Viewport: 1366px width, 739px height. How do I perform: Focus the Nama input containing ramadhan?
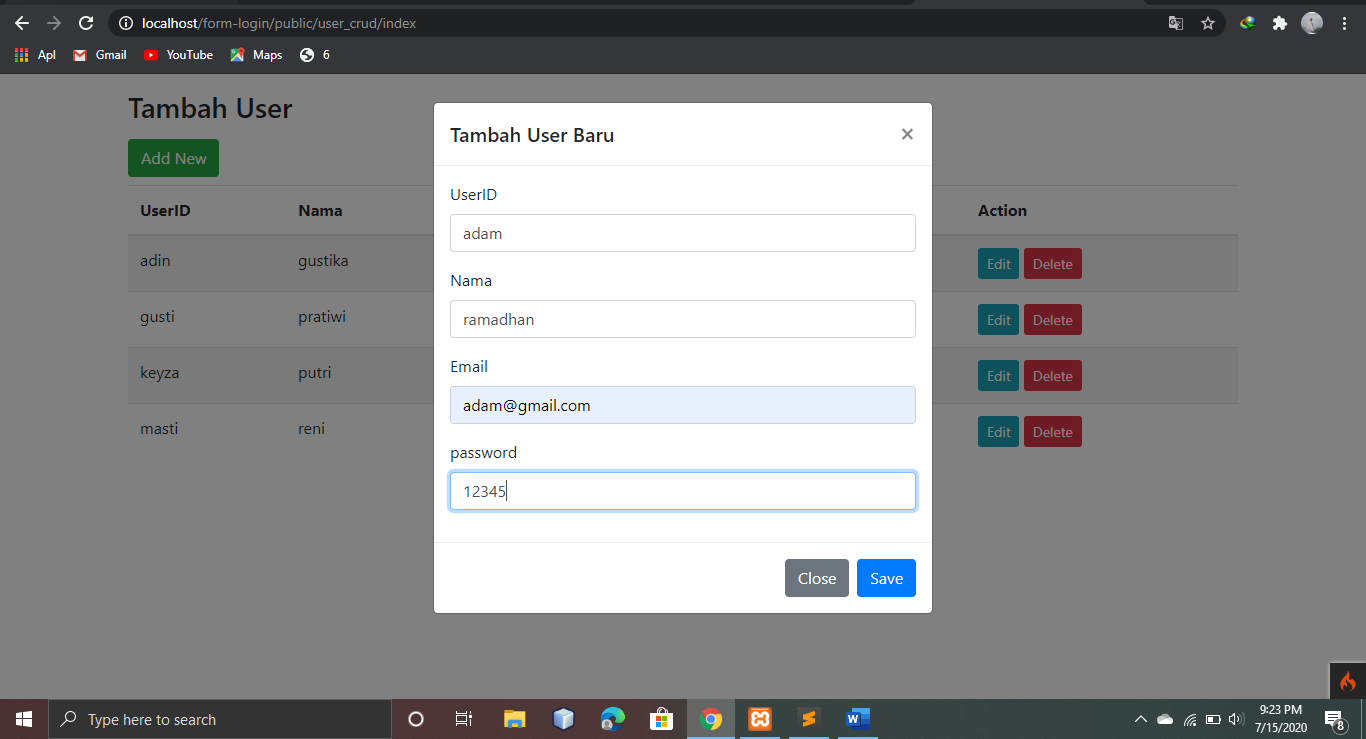click(683, 319)
